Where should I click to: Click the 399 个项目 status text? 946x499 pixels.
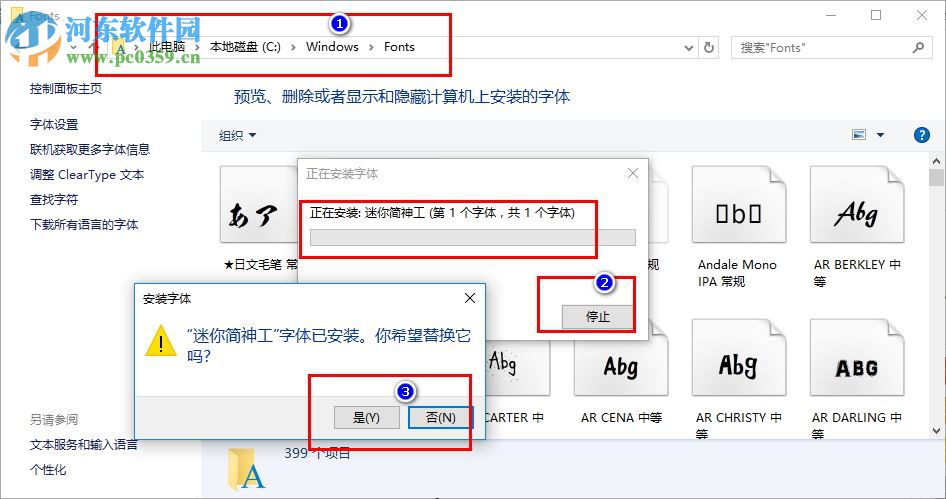click(x=317, y=454)
